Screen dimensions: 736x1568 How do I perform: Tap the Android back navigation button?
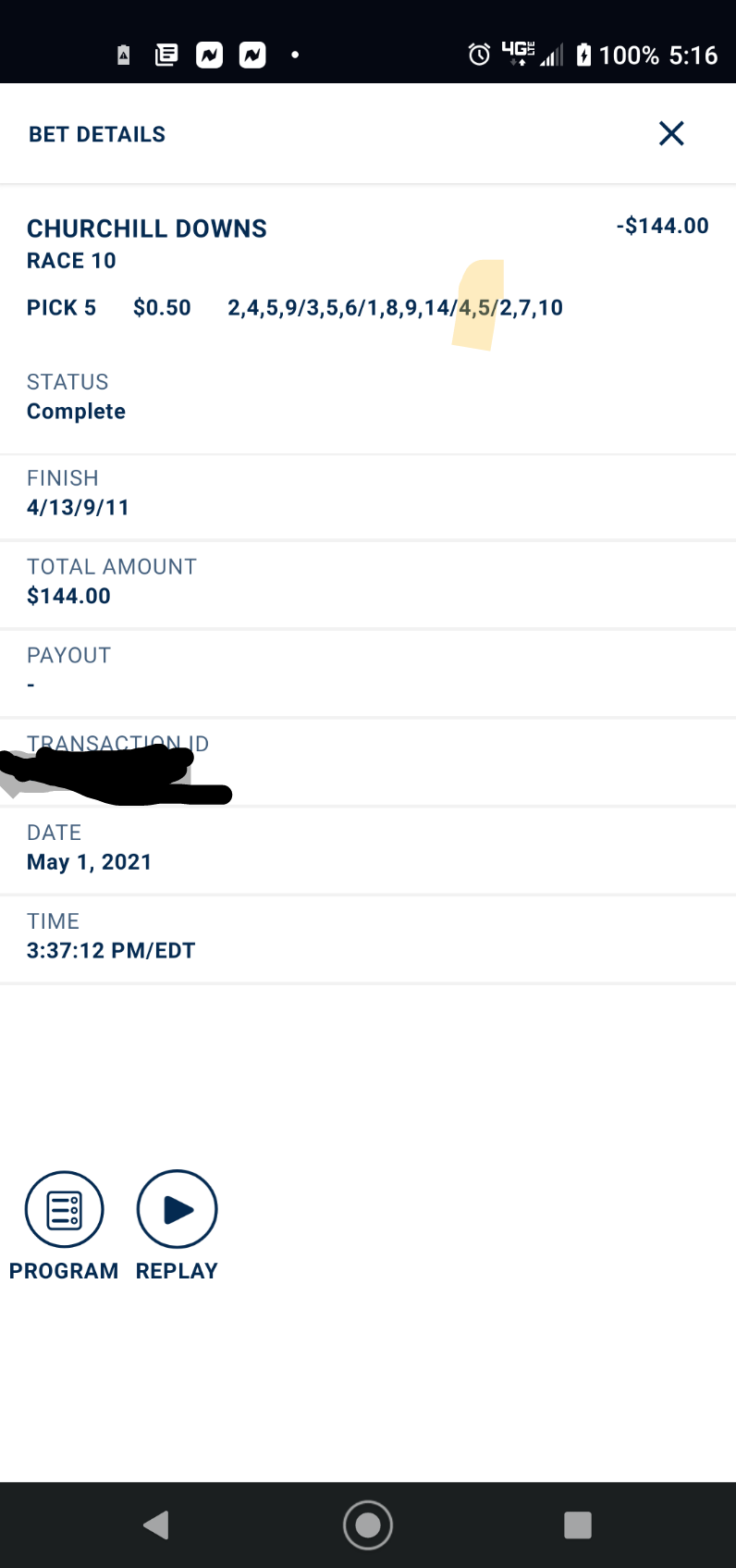tap(157, 1525)
